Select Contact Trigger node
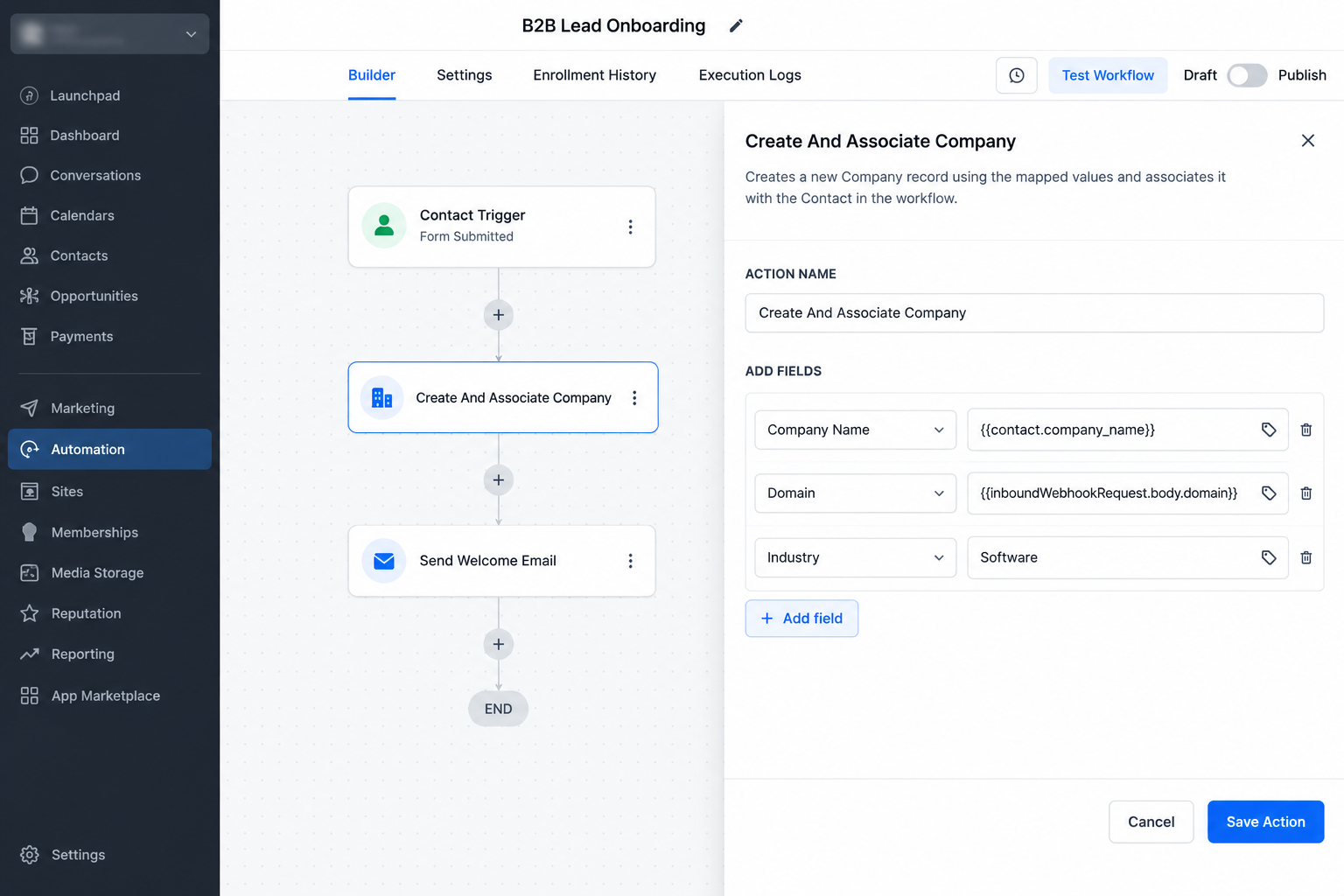 501,227
